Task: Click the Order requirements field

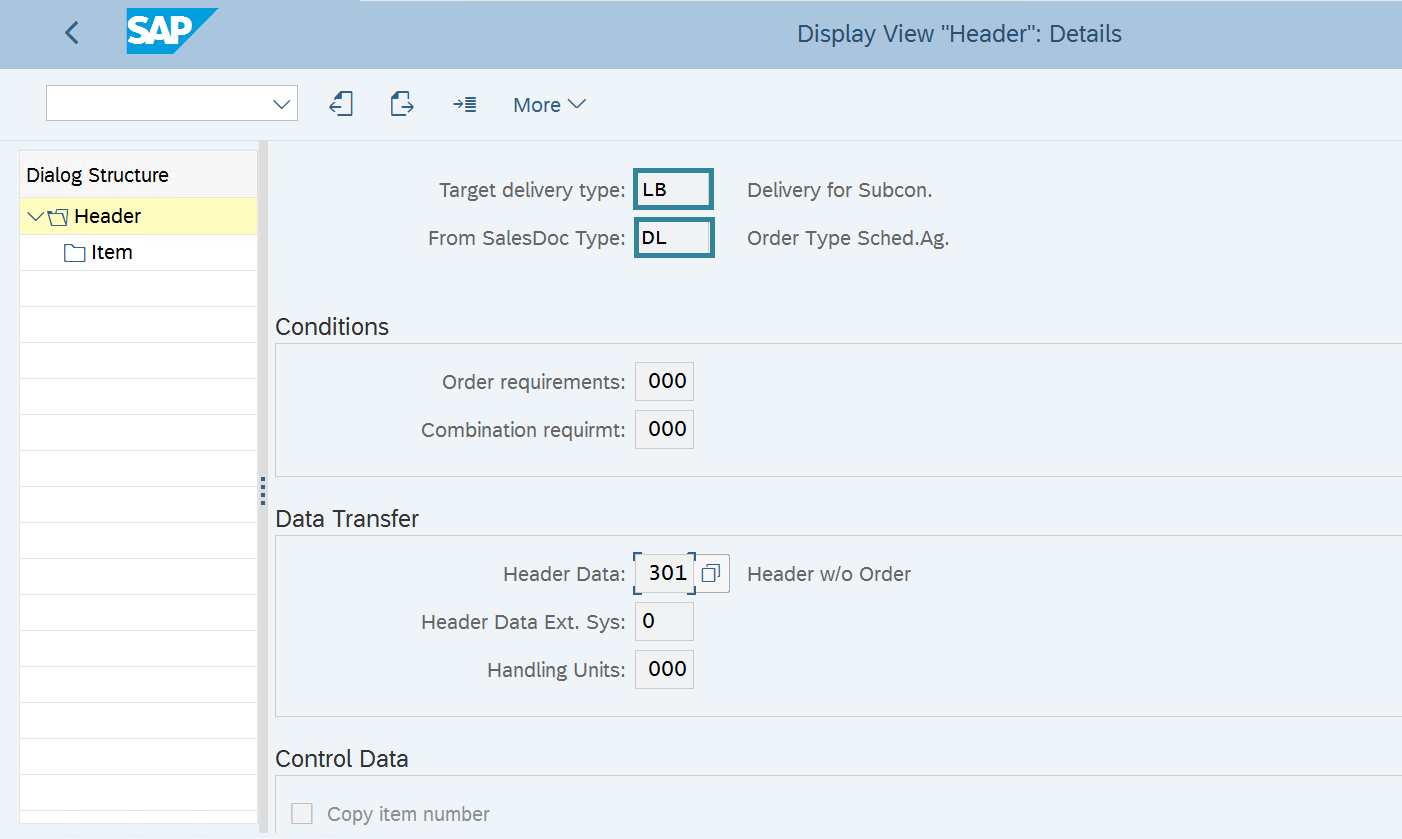Action: [664, 382]
